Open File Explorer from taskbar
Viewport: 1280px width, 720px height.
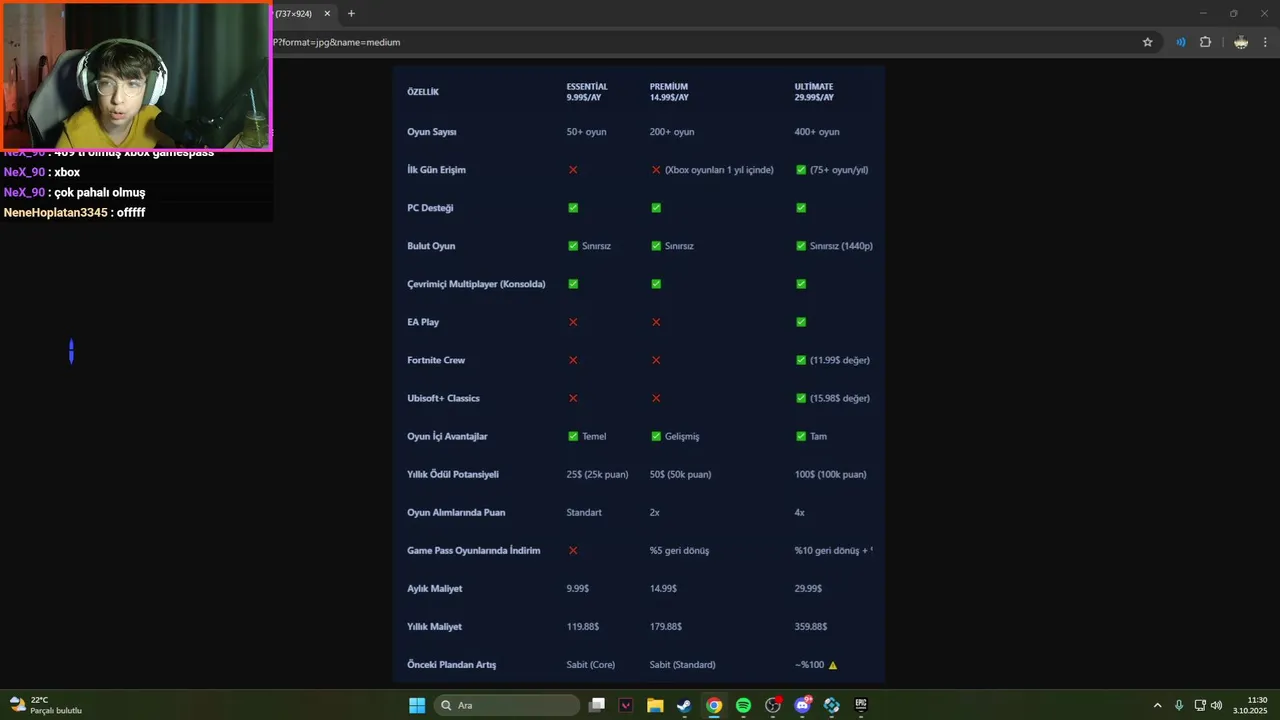tap(655, 705)
